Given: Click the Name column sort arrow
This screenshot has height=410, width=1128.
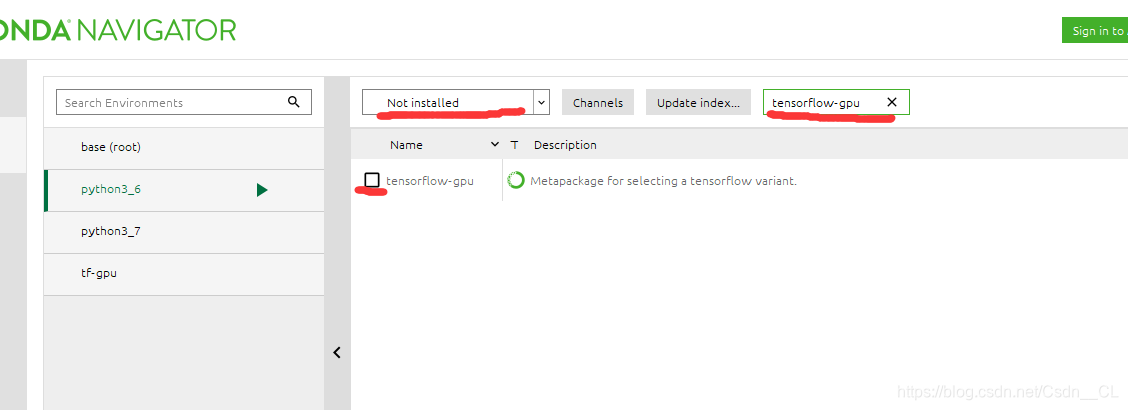Looking at the screenshot, I should pyautogui.click(x=494, y=145).
